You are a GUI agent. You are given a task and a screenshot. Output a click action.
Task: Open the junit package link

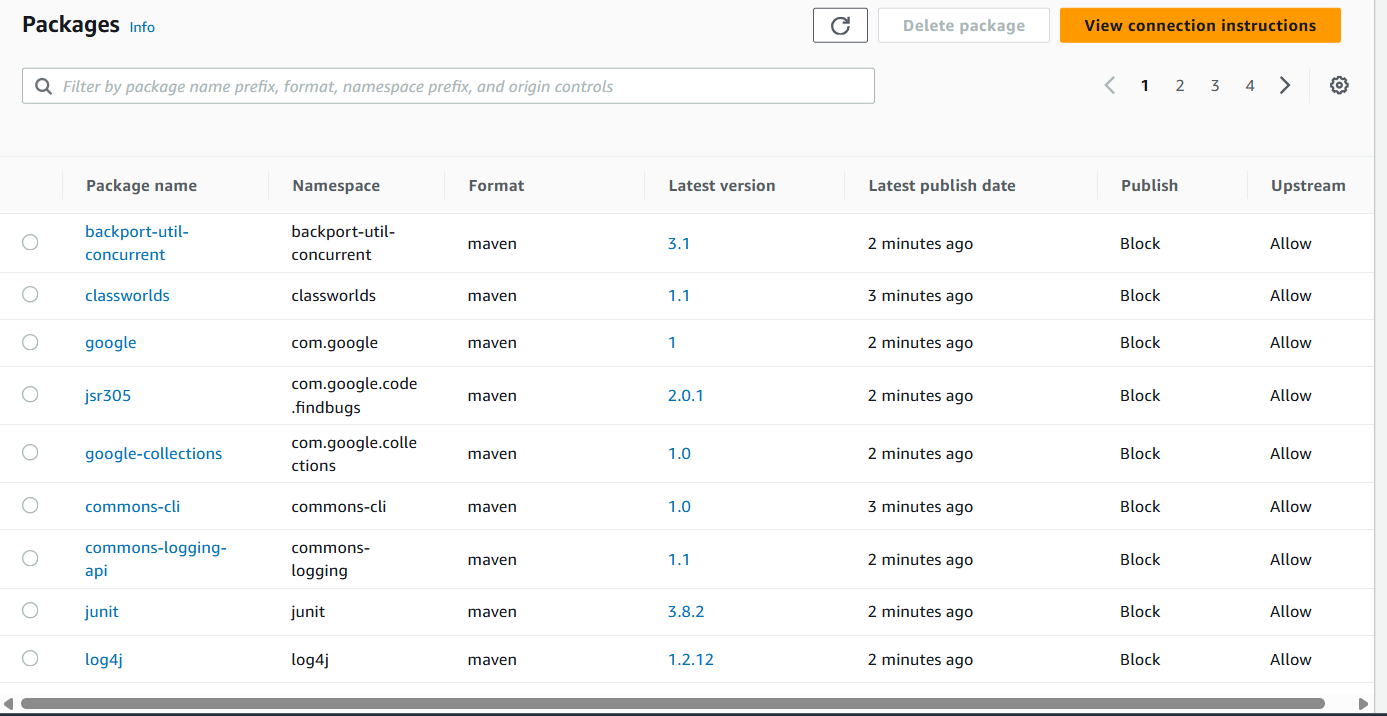[x=102, y=612]
